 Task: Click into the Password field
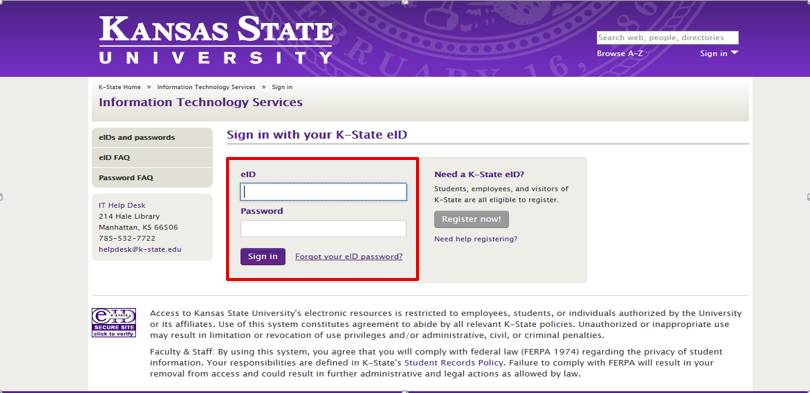click(323, 229)
